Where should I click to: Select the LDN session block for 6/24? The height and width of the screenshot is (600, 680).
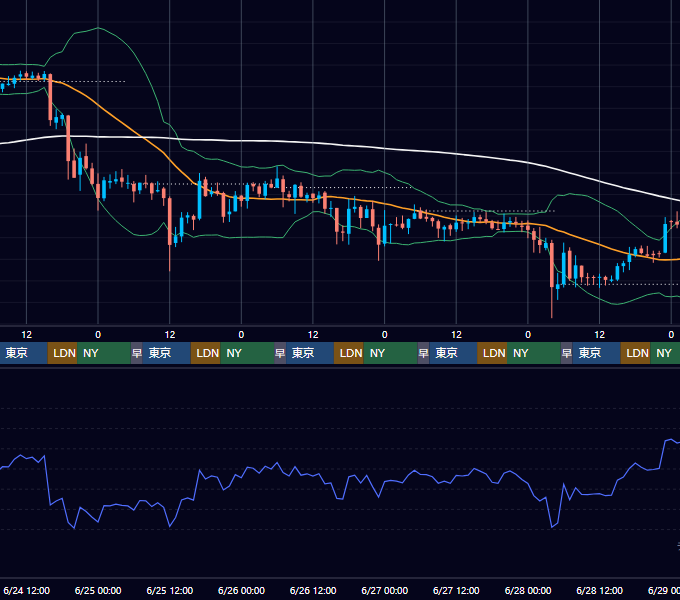[62, 353]
